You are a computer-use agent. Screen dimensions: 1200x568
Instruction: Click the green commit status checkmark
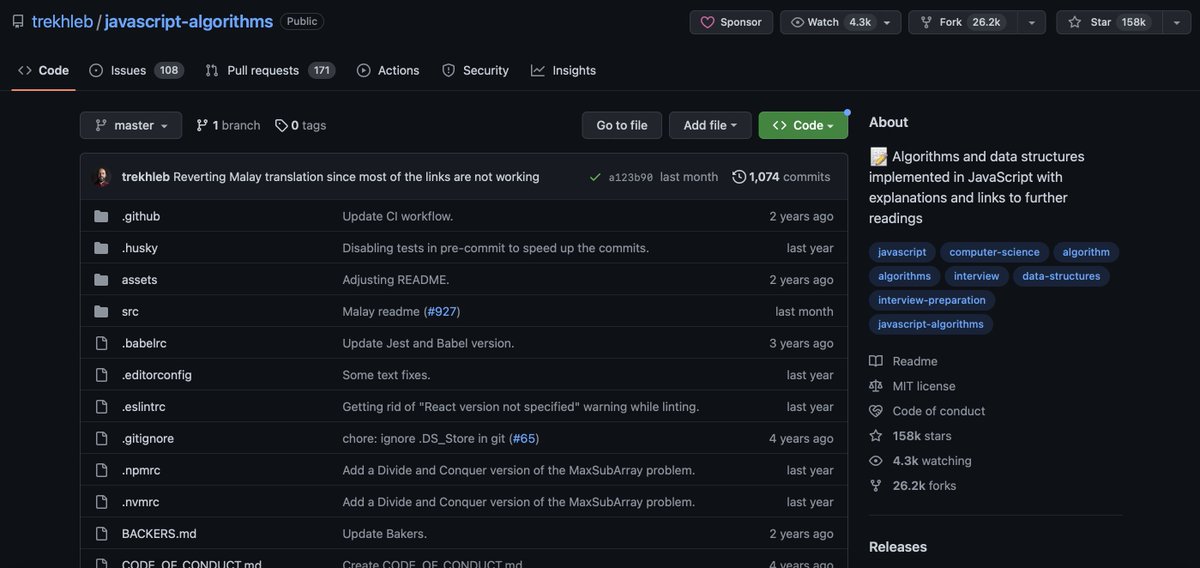tap(595, 177)
